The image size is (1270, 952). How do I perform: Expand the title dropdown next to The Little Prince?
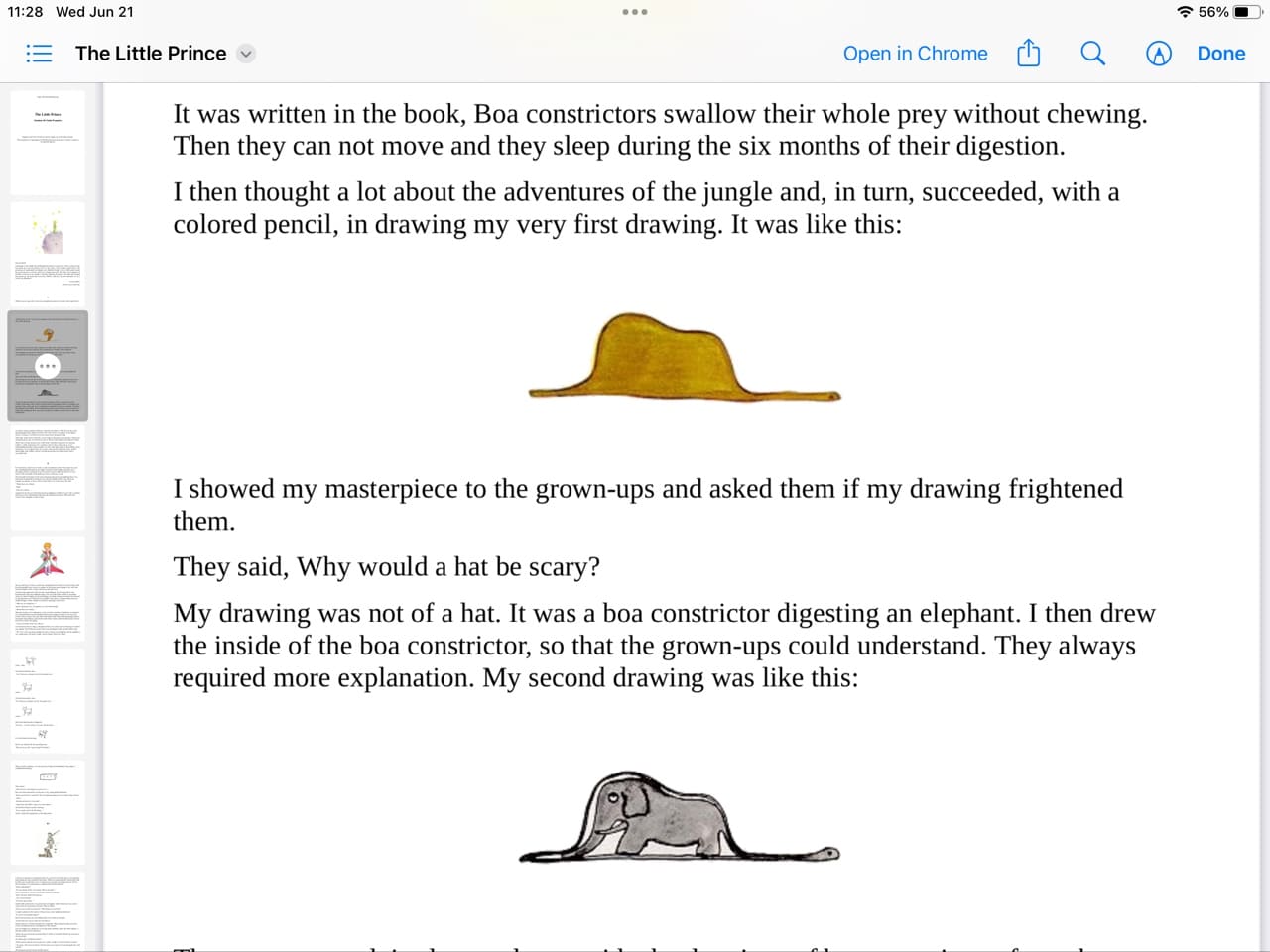point(245,54)
